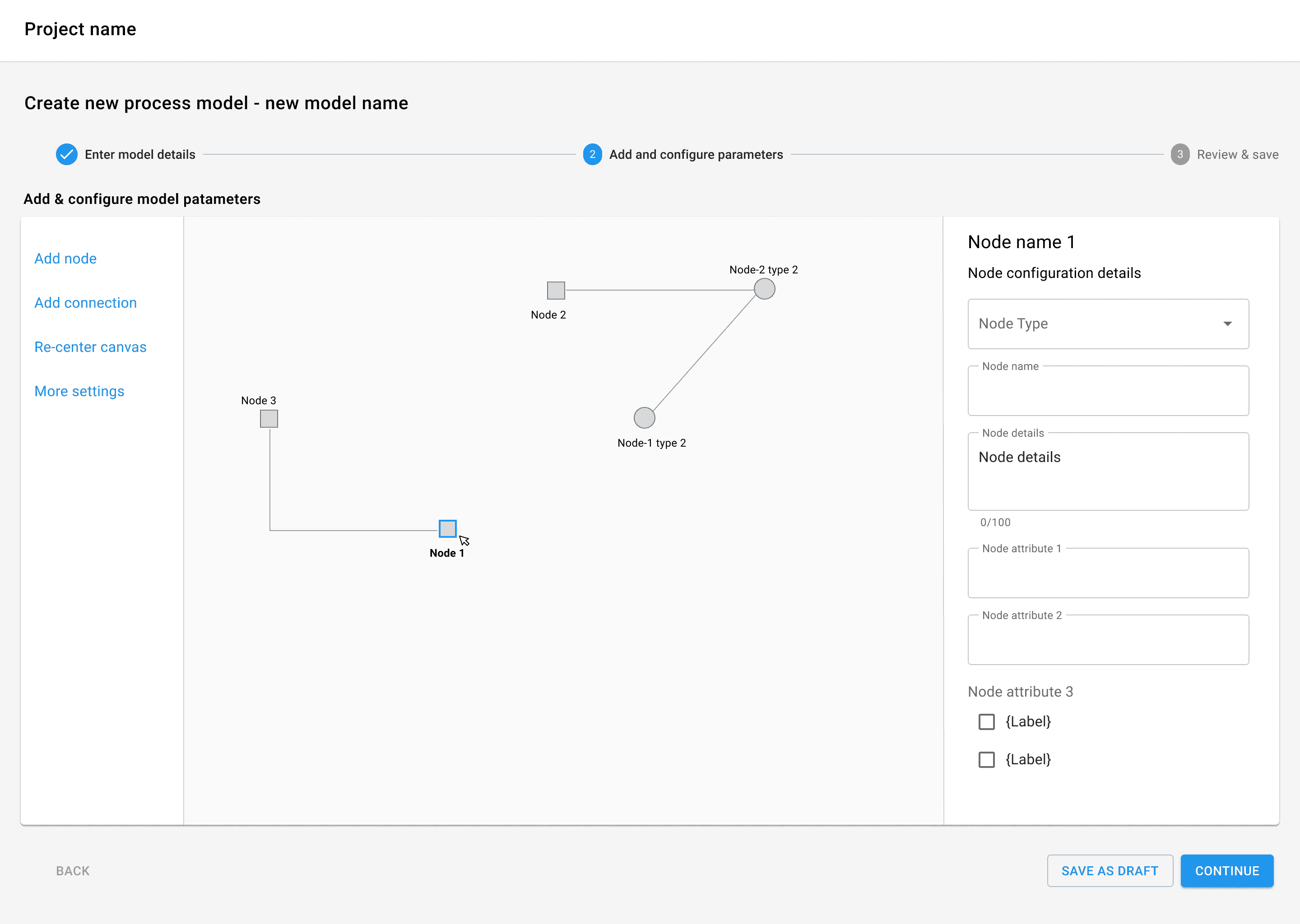Check the first {Label} checkbox

point(986,721)
